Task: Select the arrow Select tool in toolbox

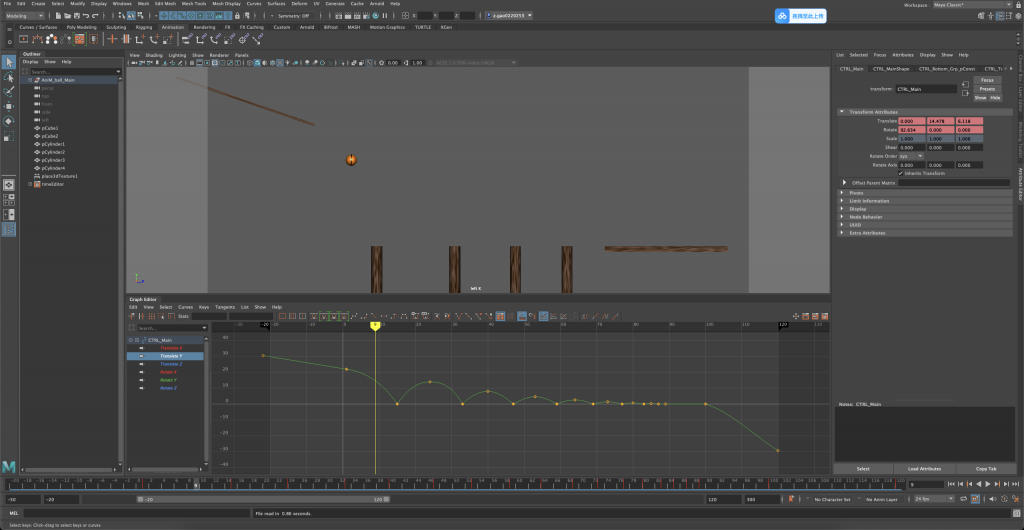Action: click(8, 62)
